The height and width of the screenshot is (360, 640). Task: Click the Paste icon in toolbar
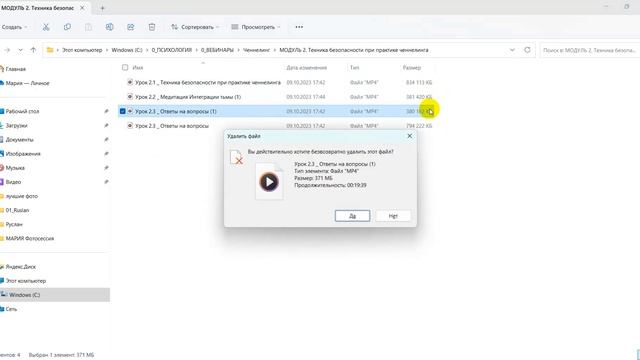[x=88, y=27]
